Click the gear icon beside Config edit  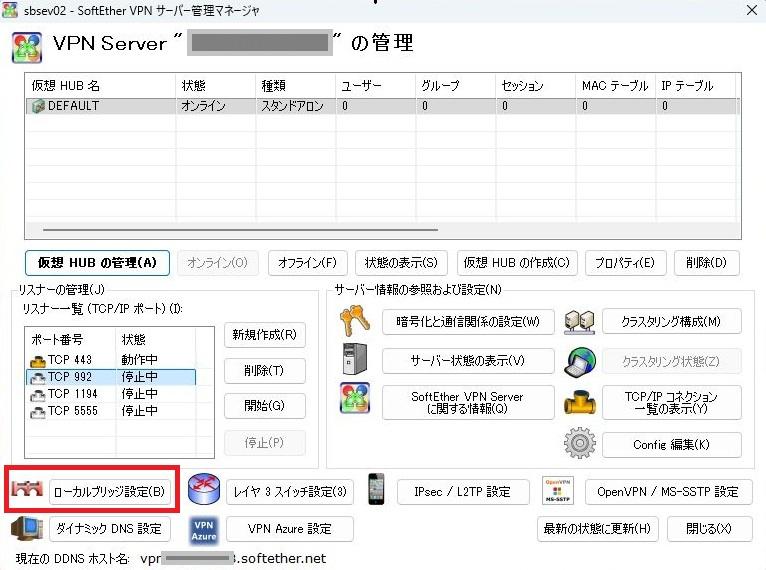(580, 443)
